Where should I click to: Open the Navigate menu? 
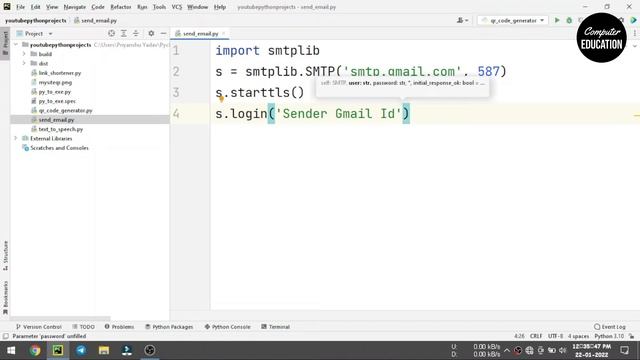coord(75,7)
